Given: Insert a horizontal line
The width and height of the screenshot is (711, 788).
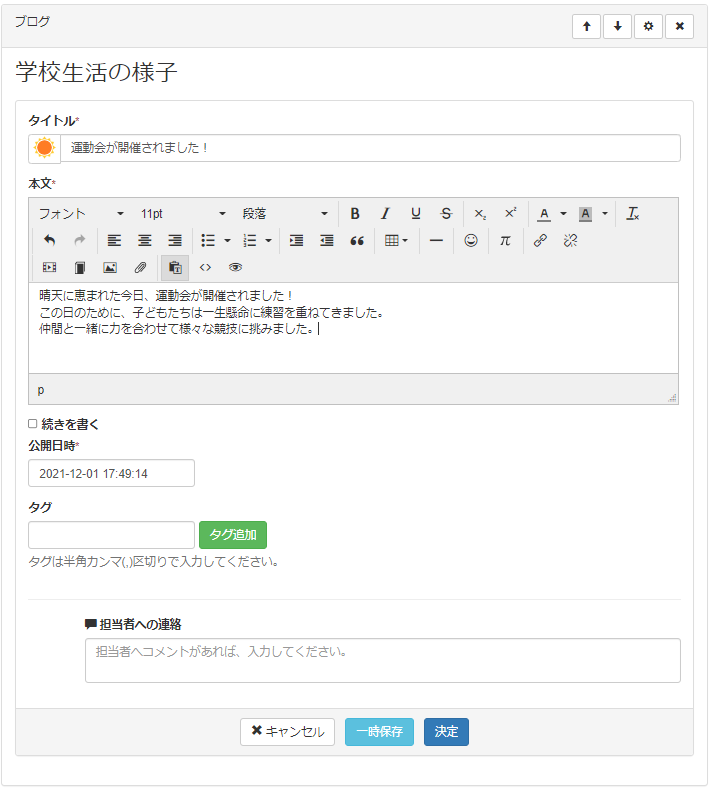Looking at the screenshot, I should (x=436, y=241).
